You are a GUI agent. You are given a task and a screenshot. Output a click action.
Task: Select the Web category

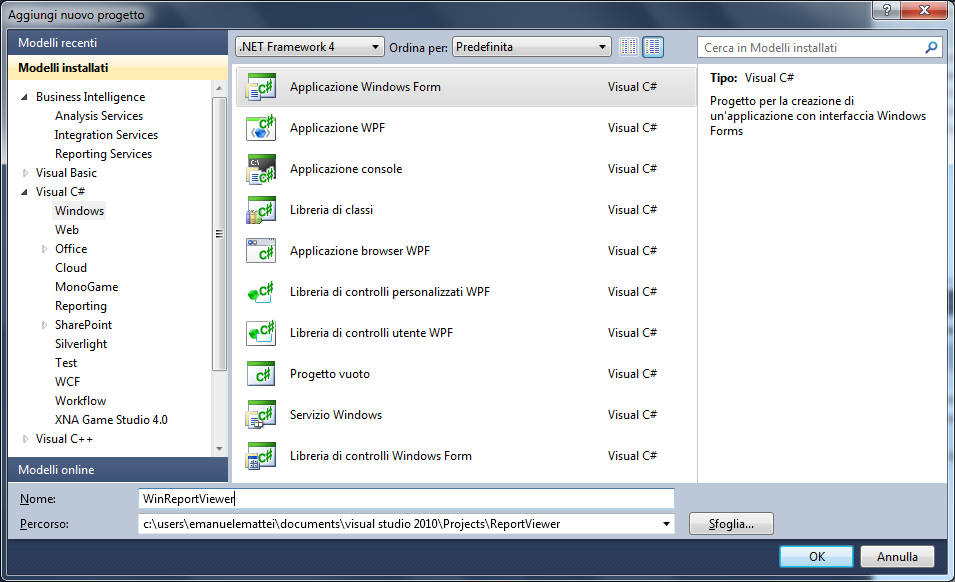66,230
